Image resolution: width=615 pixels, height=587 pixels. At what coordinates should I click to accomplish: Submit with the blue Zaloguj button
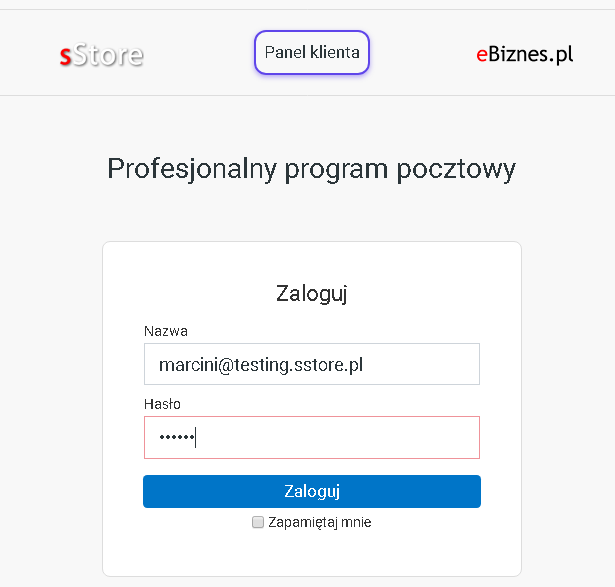point(312,491)
